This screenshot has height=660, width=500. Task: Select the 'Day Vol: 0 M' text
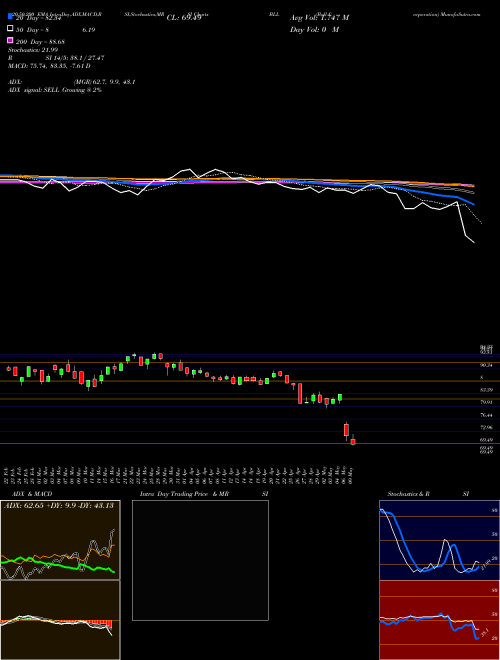[314, 30]
